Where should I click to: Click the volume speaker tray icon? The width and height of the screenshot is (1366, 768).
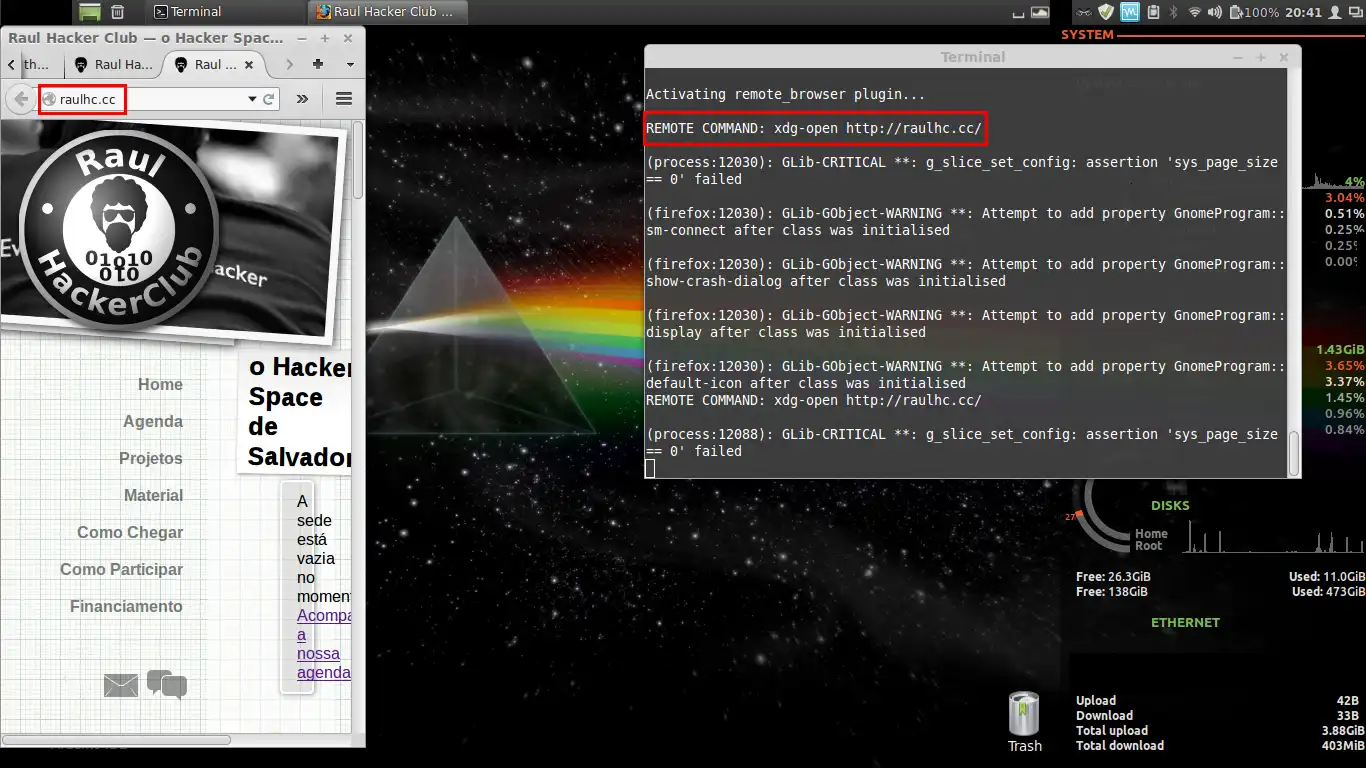pos(1216,12)
